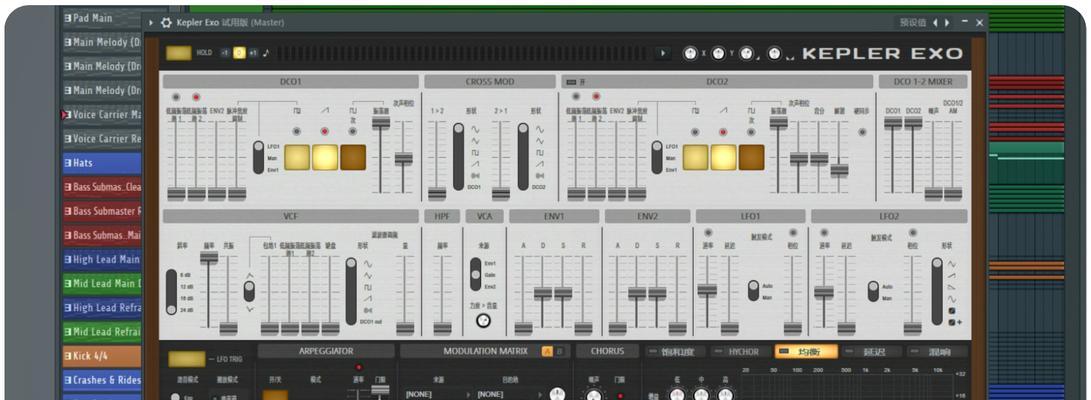Open modulation destination [NONE] dropdown

tap(508, 394)
